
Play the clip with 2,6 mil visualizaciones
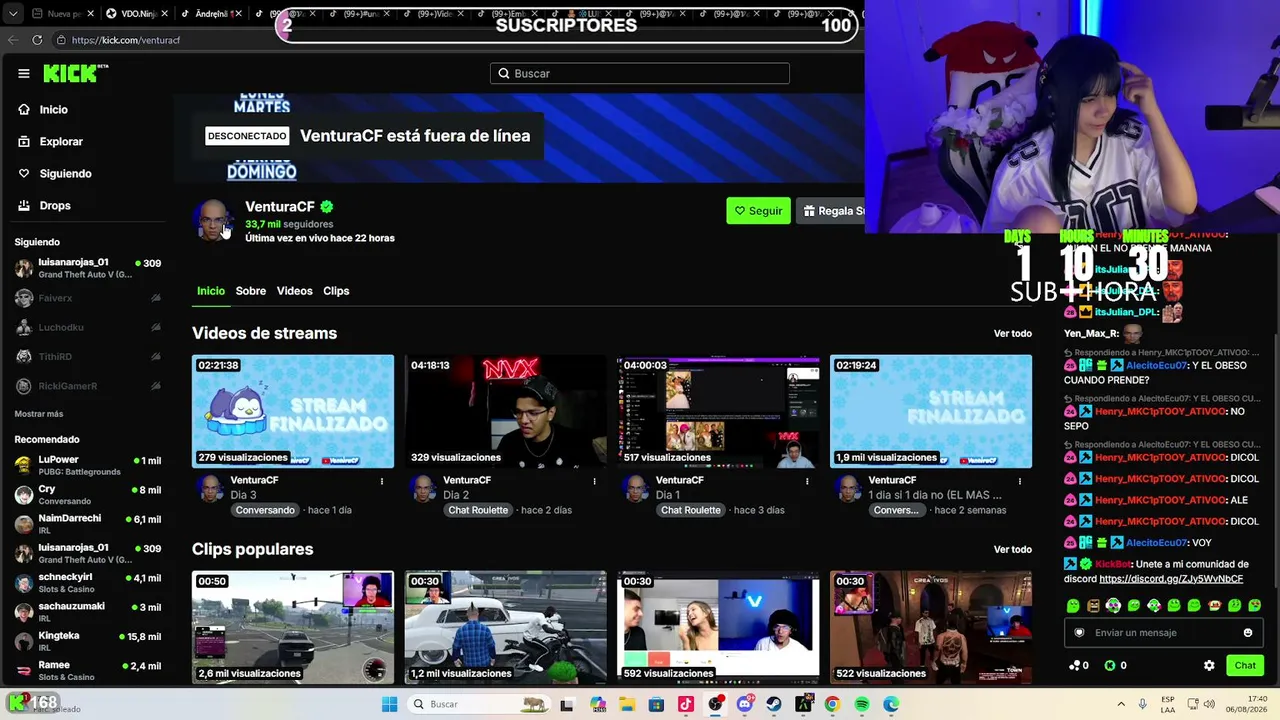293,627
